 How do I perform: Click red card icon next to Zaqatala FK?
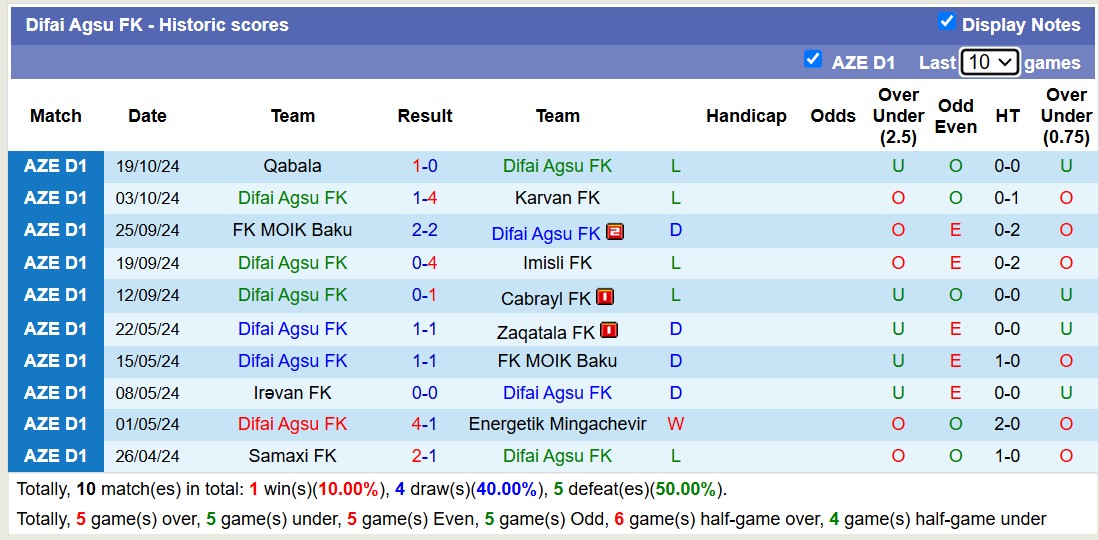pos(609,330)
